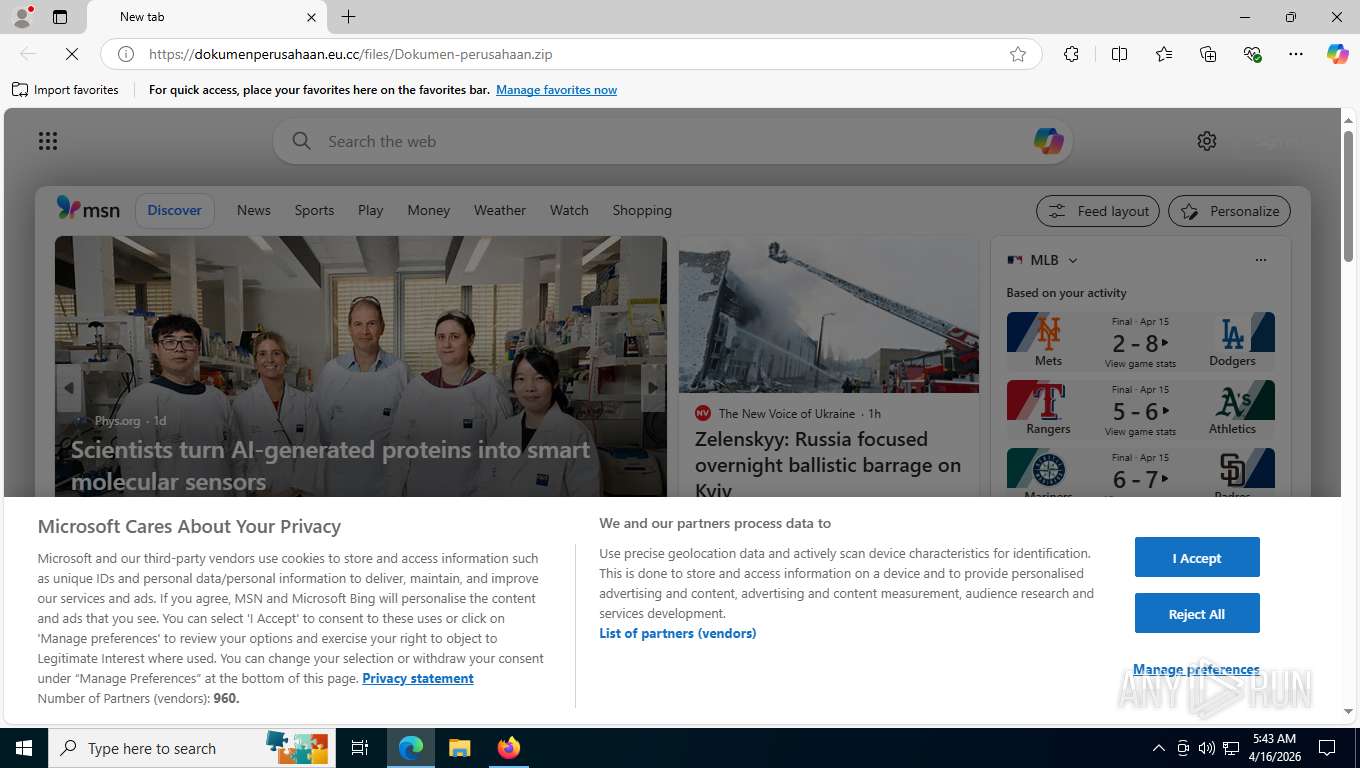Open the AI-generated proteins article
The width and height of the screenshot is (1360, 768).
coord(330,465)
